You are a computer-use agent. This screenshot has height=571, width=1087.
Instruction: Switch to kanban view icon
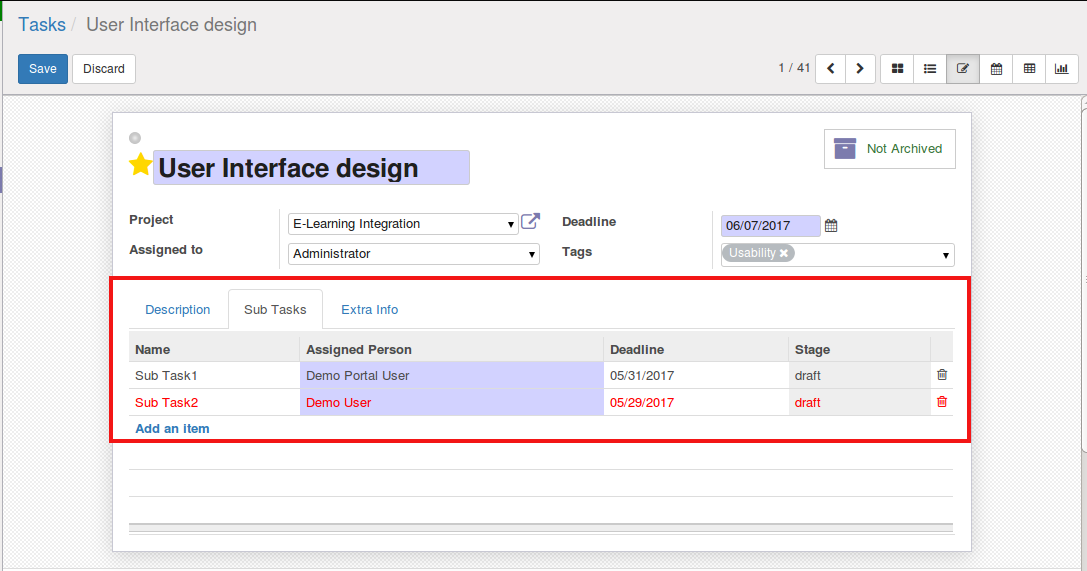(x=897, y=69)
